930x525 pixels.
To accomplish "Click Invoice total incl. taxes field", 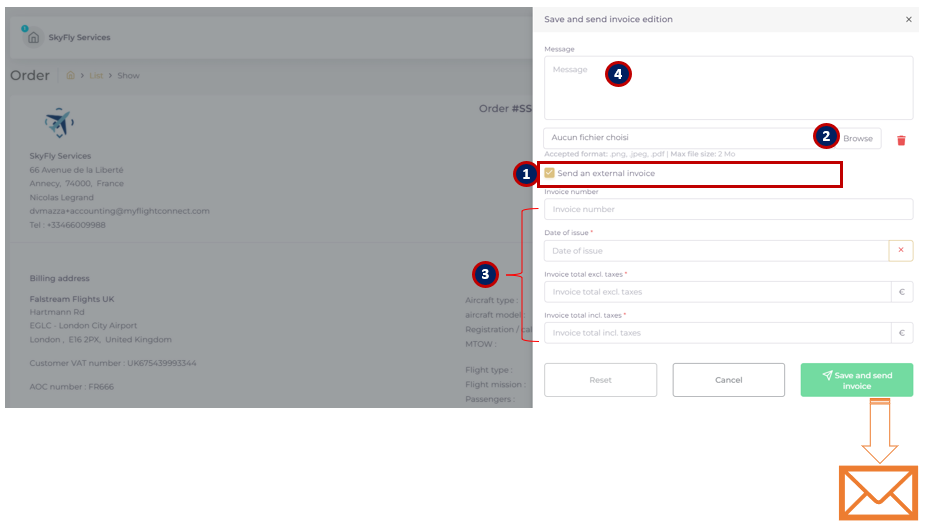I will click(716, 333).
